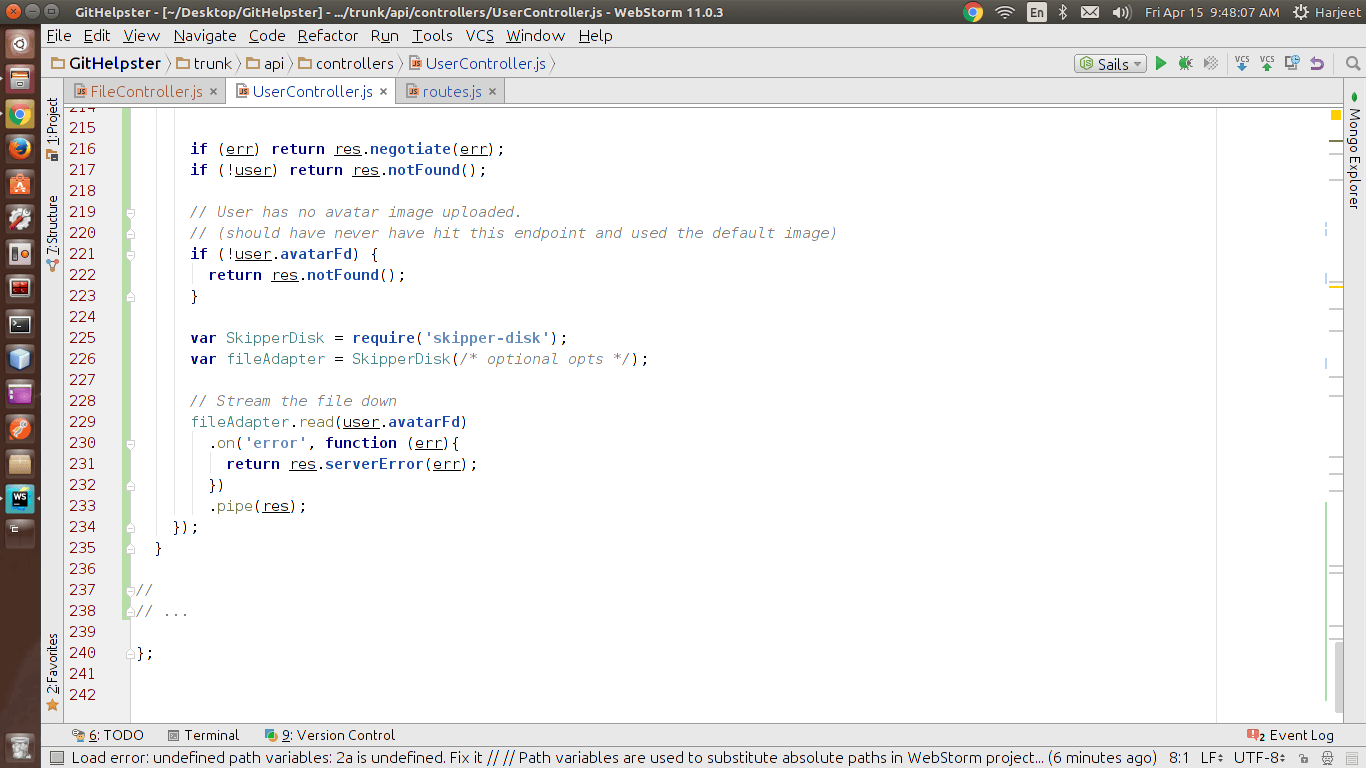Open local history with the clock icon
Image resolution: width=1366 pixels, height=768 pixels.
(1292, 63)
